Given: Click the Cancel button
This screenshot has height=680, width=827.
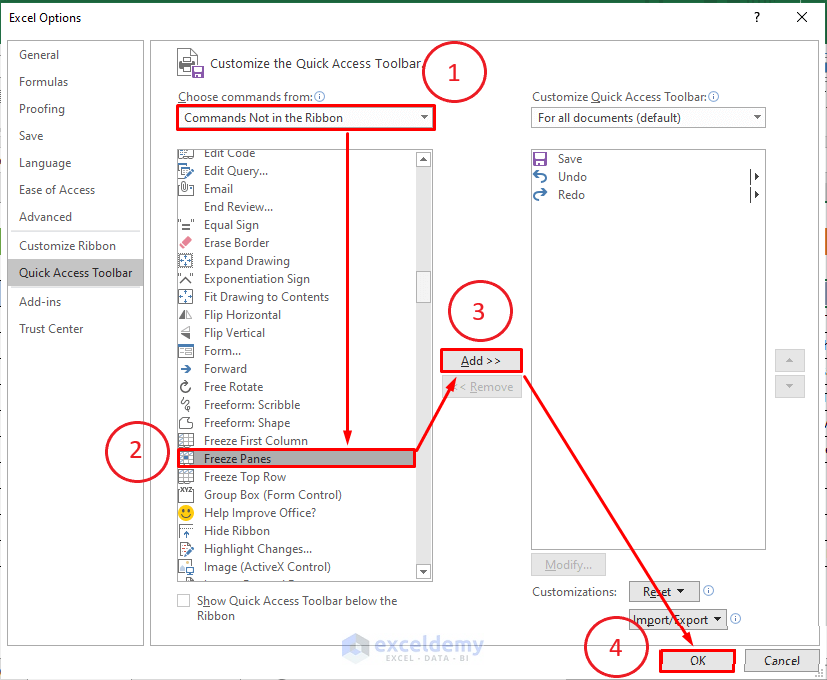Looking at the screenshot, I should pos(782,660).
